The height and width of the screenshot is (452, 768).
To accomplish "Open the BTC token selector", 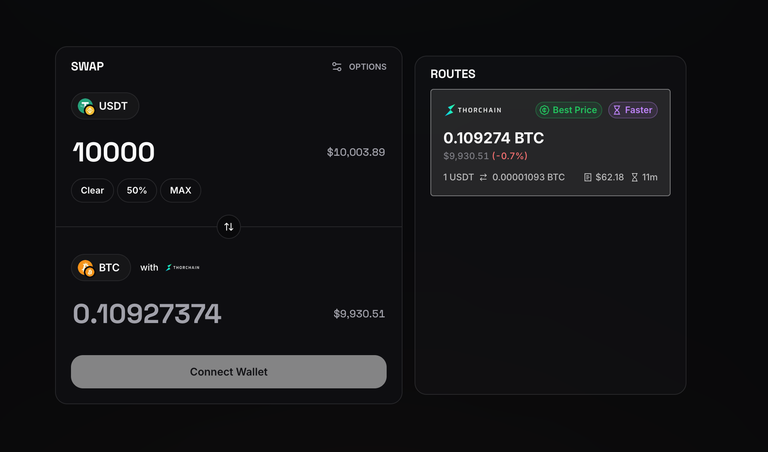I will [x=101, y=267].
